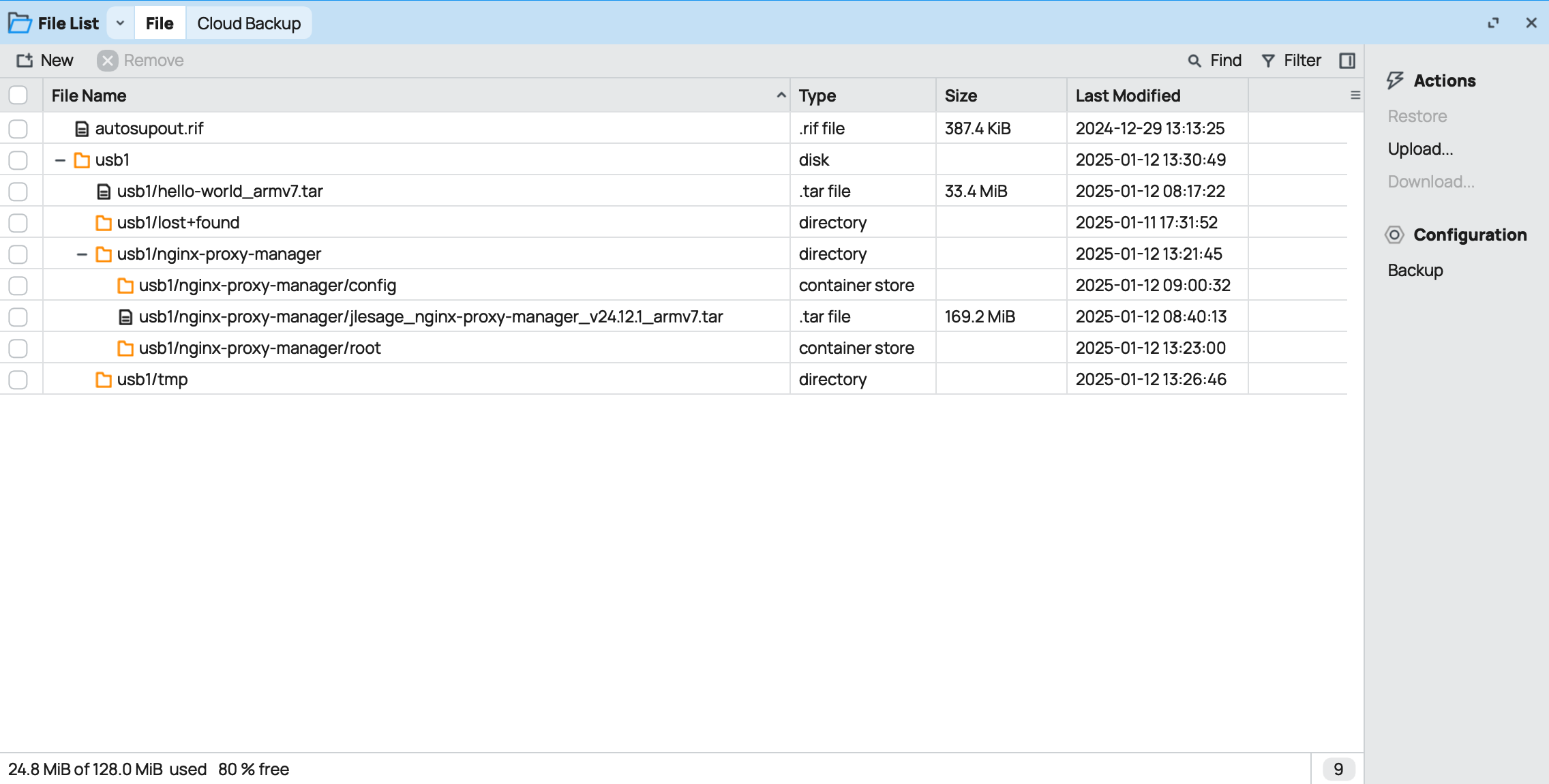Click the usb1/tmp folder icon
1549x784 pixels.
click(104, 380)
